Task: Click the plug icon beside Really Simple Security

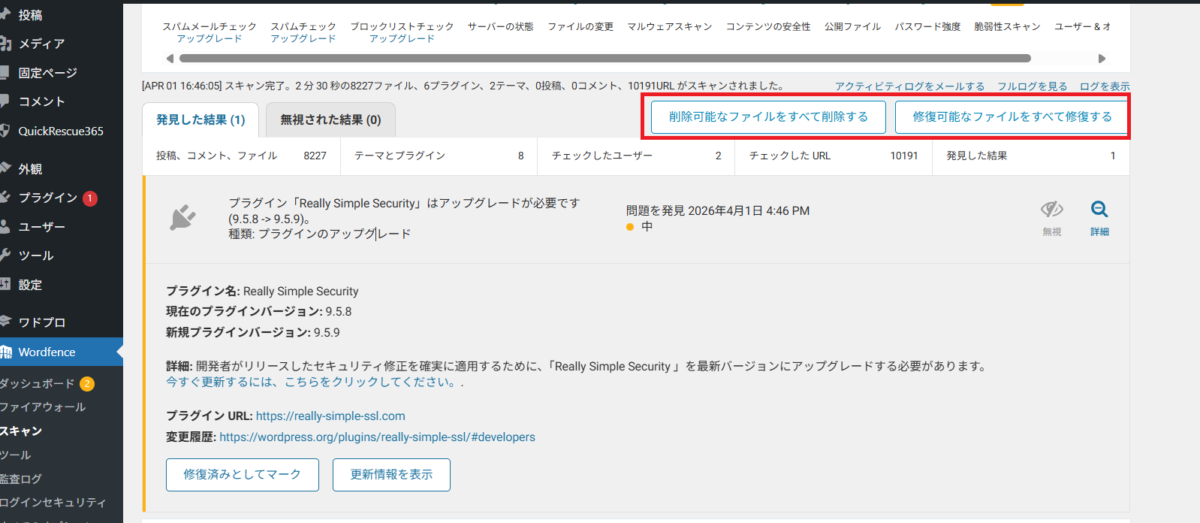Action: click(x=182, y=217)
